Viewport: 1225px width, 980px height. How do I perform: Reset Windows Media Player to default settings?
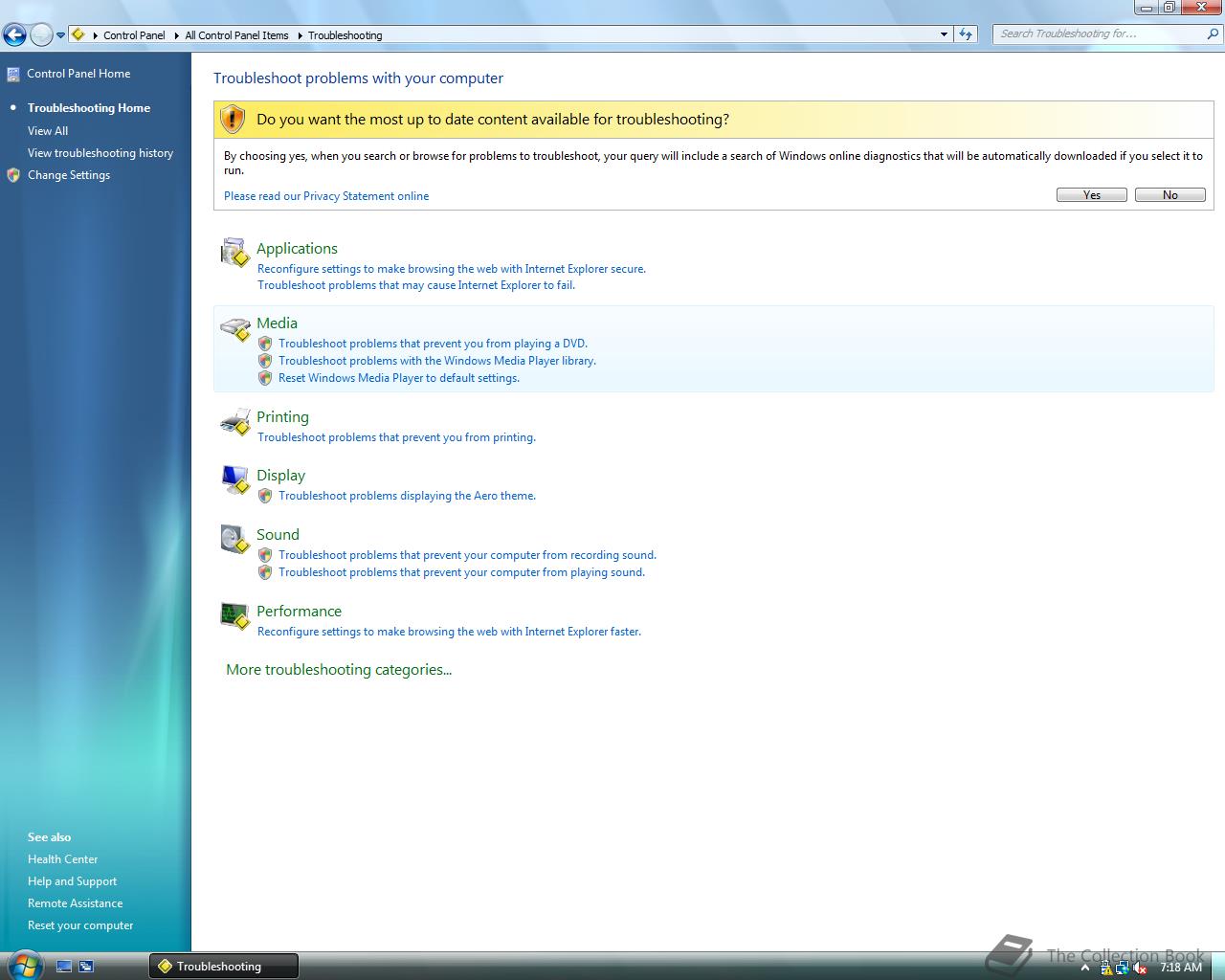[399, 378]
